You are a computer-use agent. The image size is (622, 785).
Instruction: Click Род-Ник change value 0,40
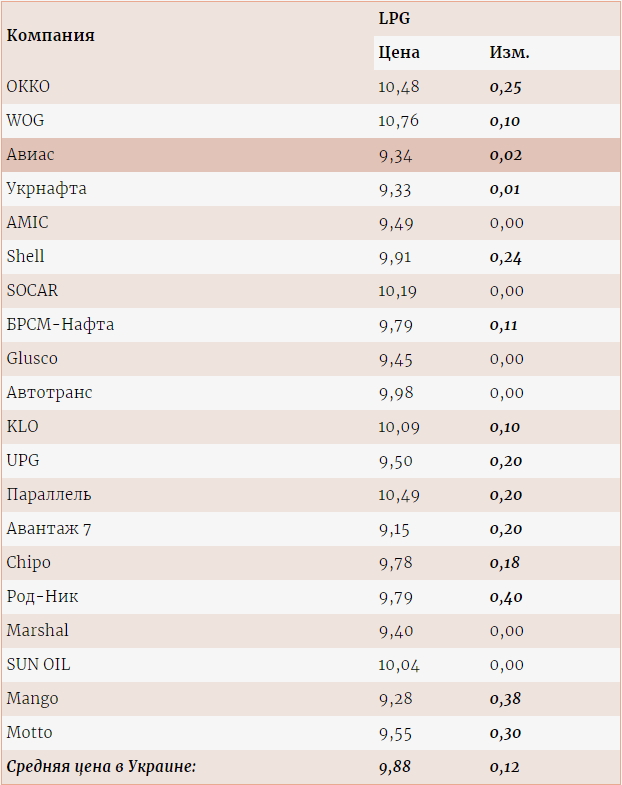(x=506, y=597)
